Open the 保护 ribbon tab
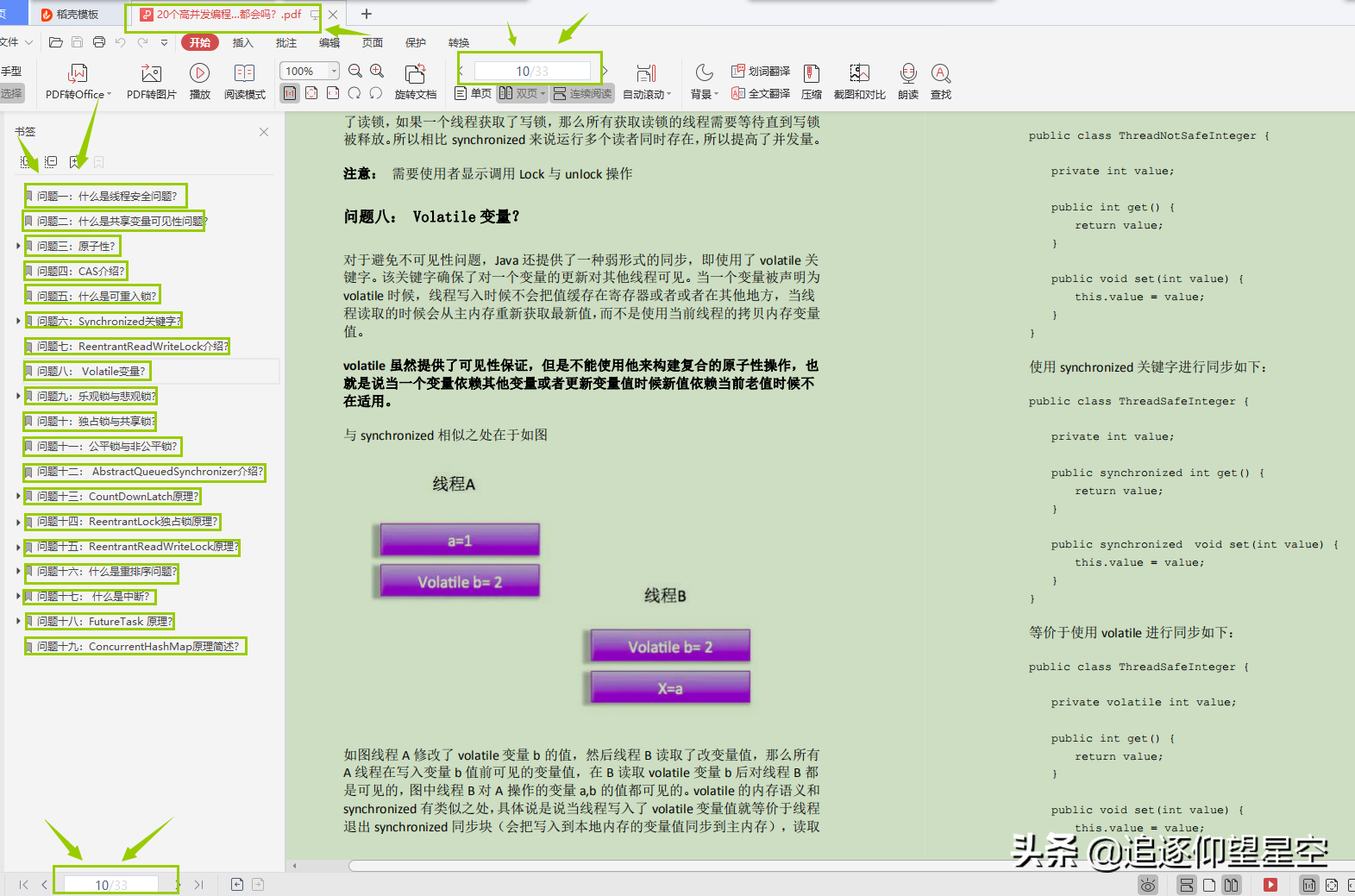The height and width of the screenshot is (896, 1355). (416, 42)
